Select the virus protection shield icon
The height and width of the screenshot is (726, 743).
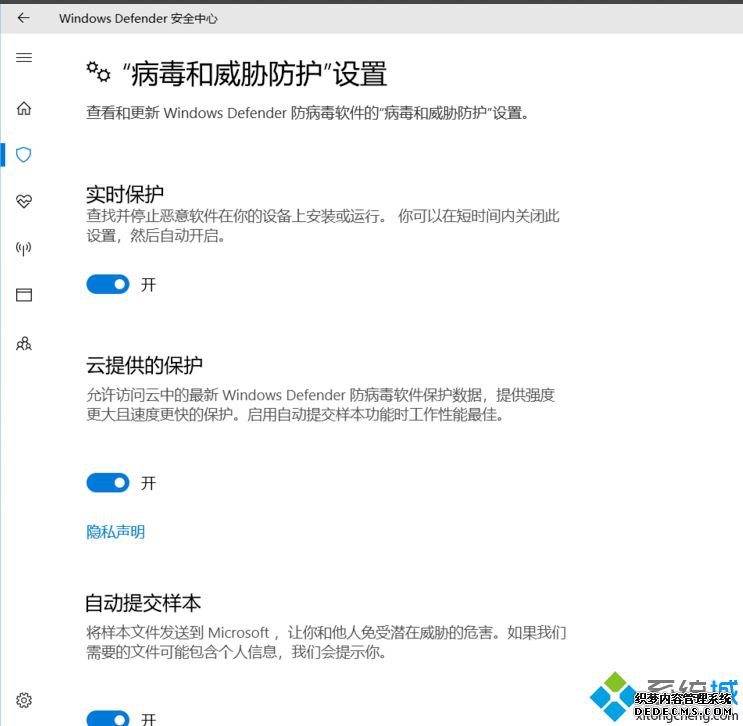pyautogui.click(x=24, y=154)
